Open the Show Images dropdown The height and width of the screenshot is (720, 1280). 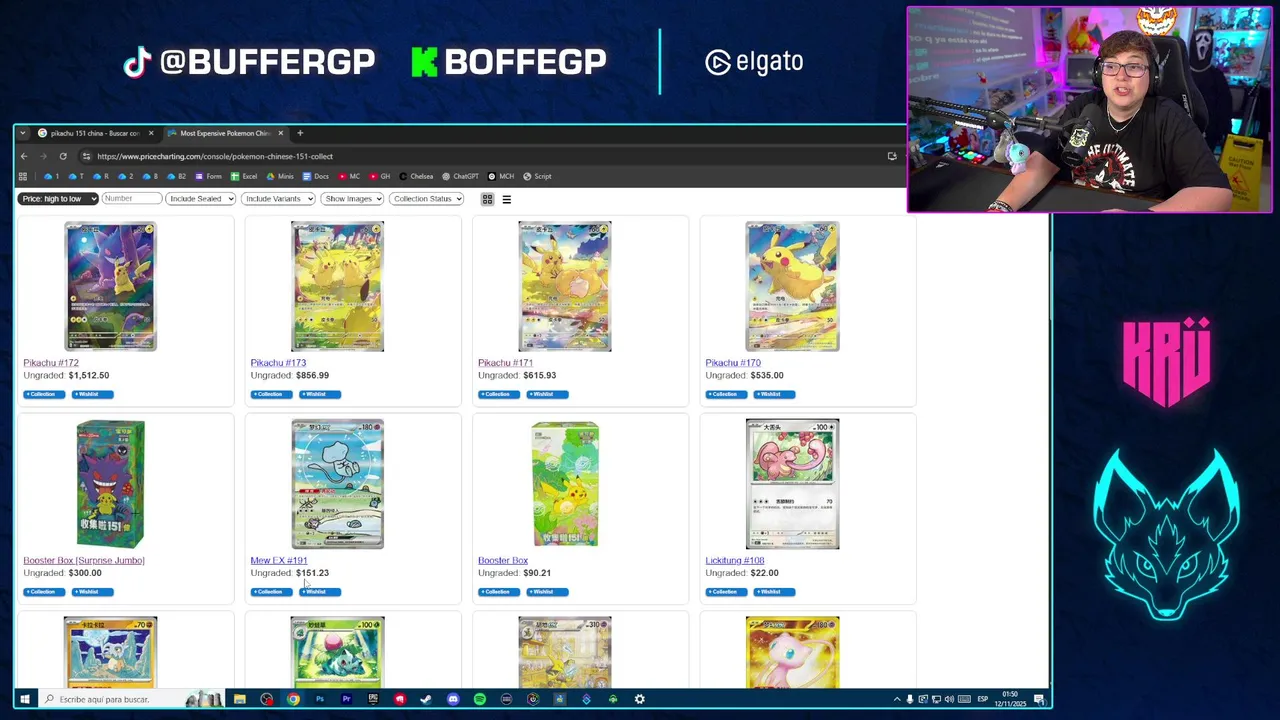tap(351, 199)
